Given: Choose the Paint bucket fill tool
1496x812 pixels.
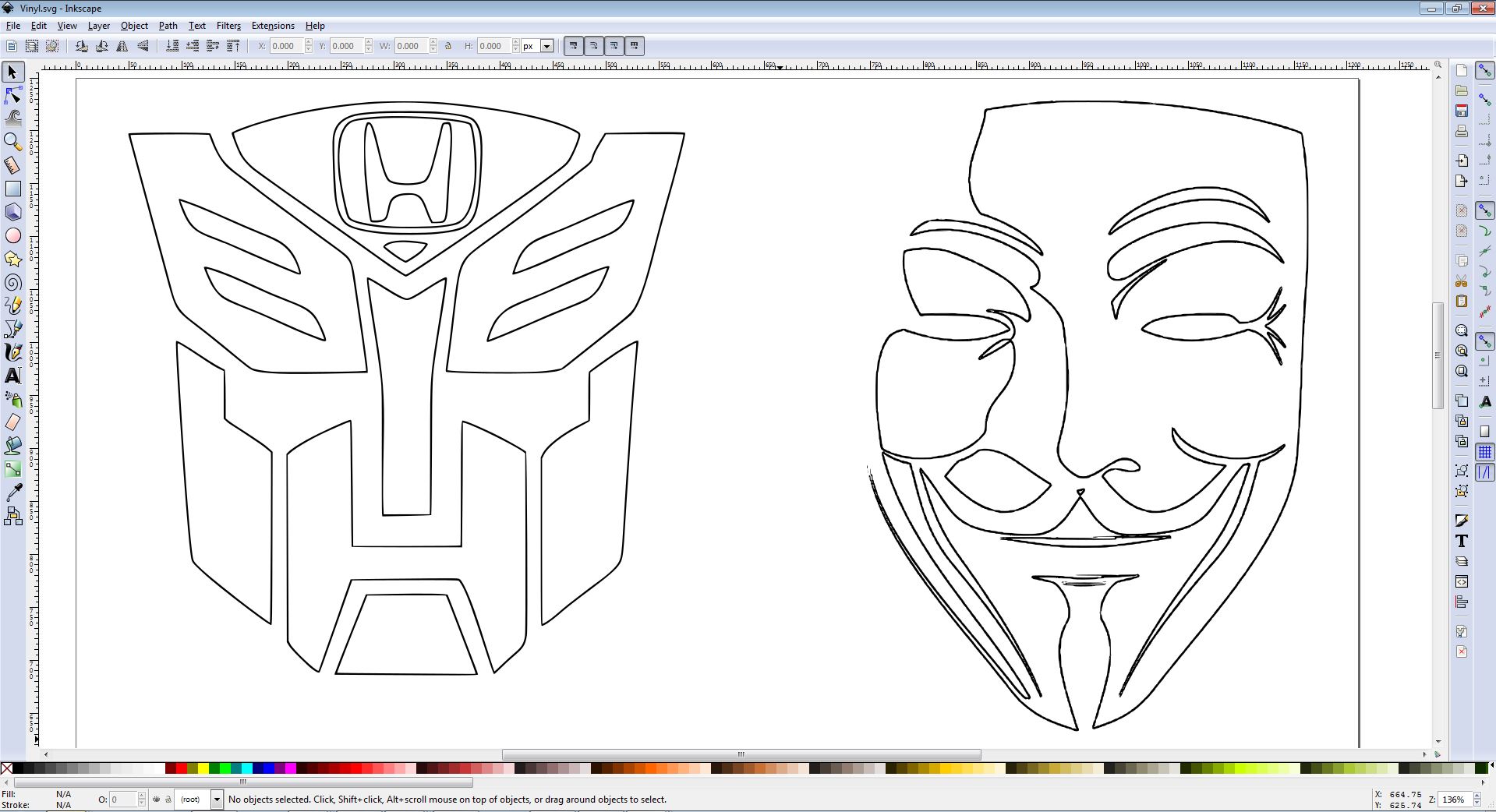Looking at the screenshot, I should point(12,446).
